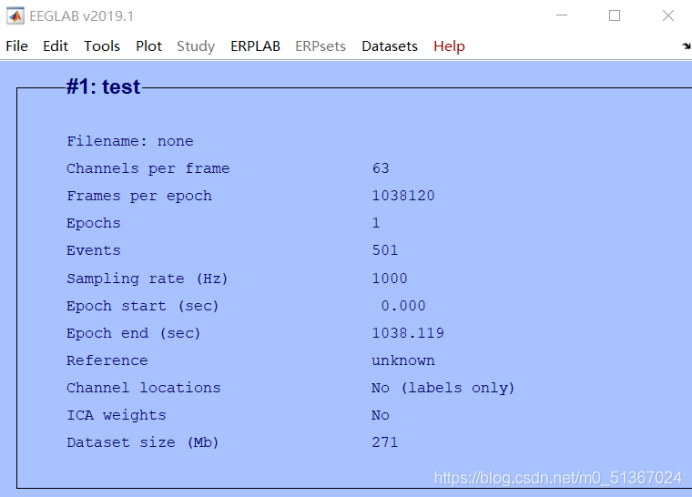Open the Plot menu

(x=149, y=46)
